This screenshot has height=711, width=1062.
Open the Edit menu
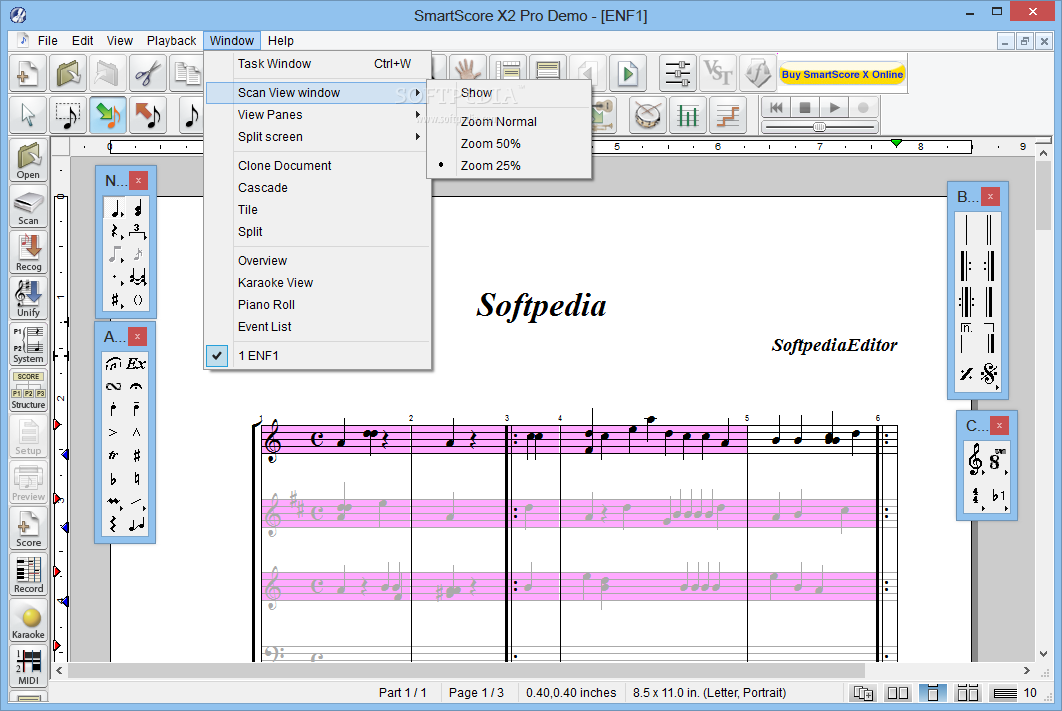(83, 41)
